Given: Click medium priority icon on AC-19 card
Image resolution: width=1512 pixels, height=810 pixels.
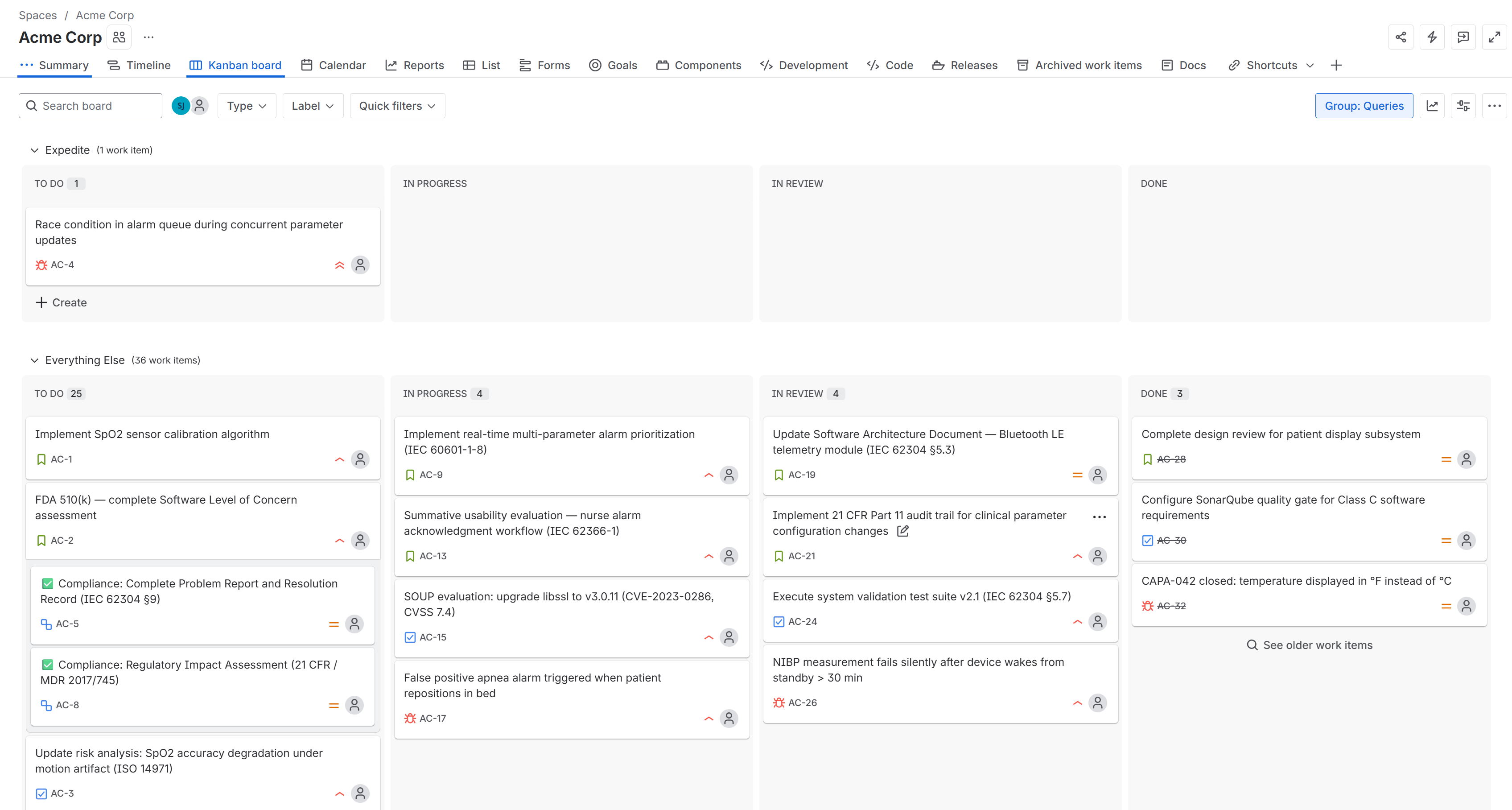Looking at the screenshot, I should pos(1077,475).
